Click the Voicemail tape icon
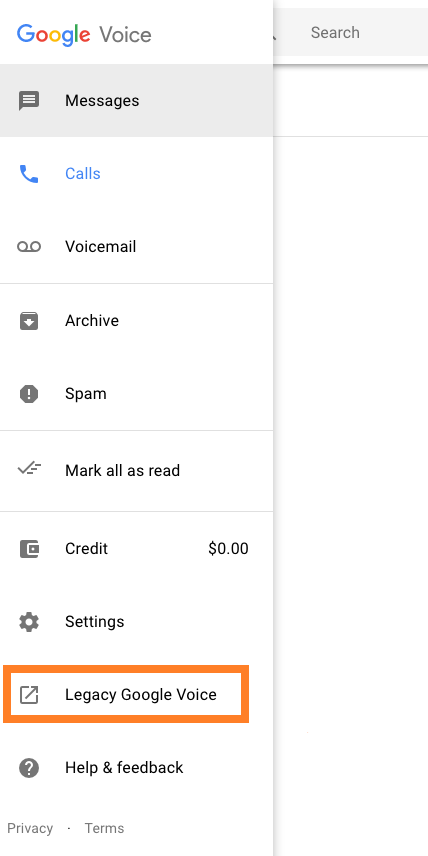The image size is (428, 856). click(x=29, y=247)
